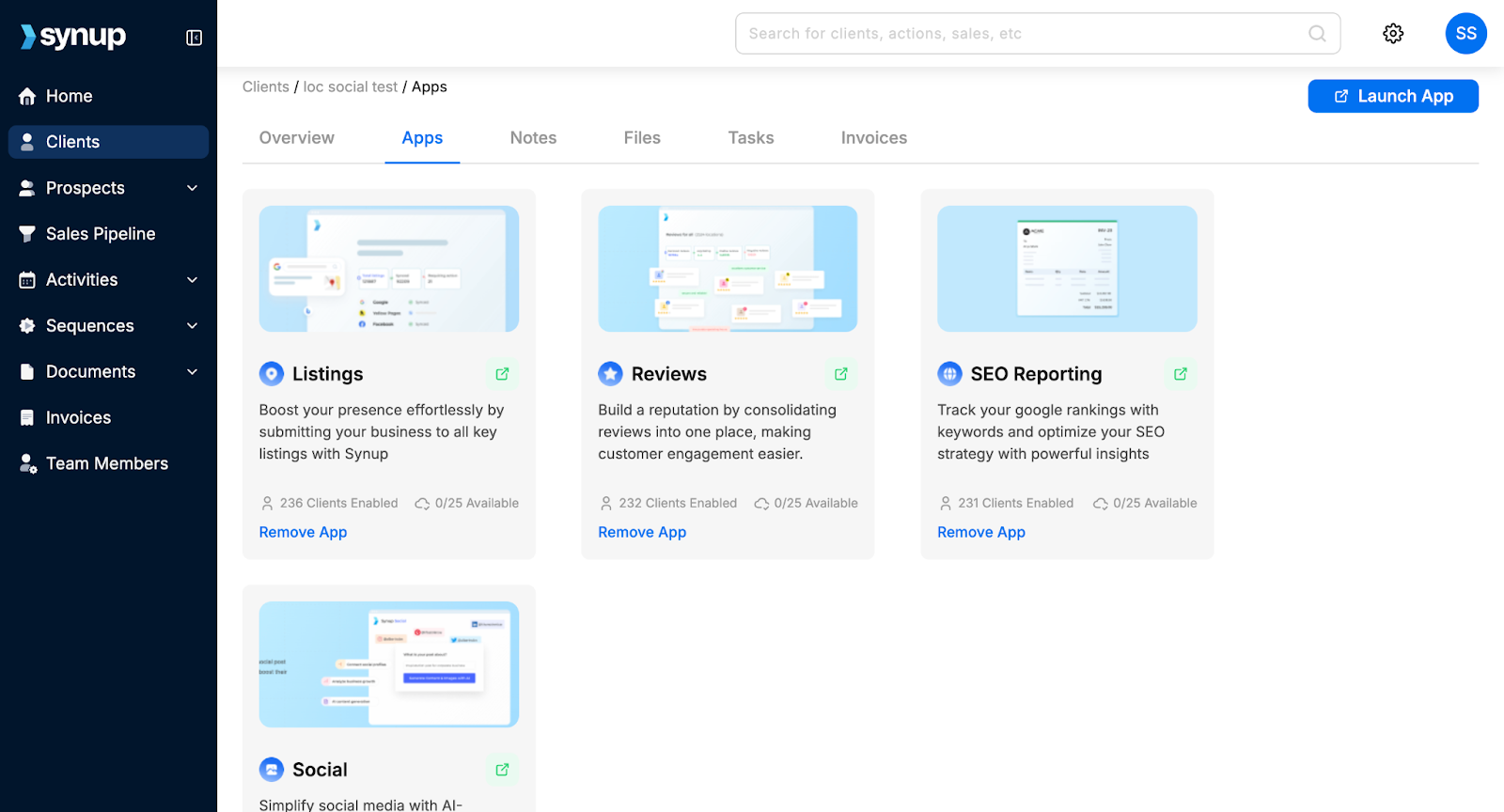Expand the Sequences menu chevron
Viewport: 1504px width, 812px height.
click(193, 326)
